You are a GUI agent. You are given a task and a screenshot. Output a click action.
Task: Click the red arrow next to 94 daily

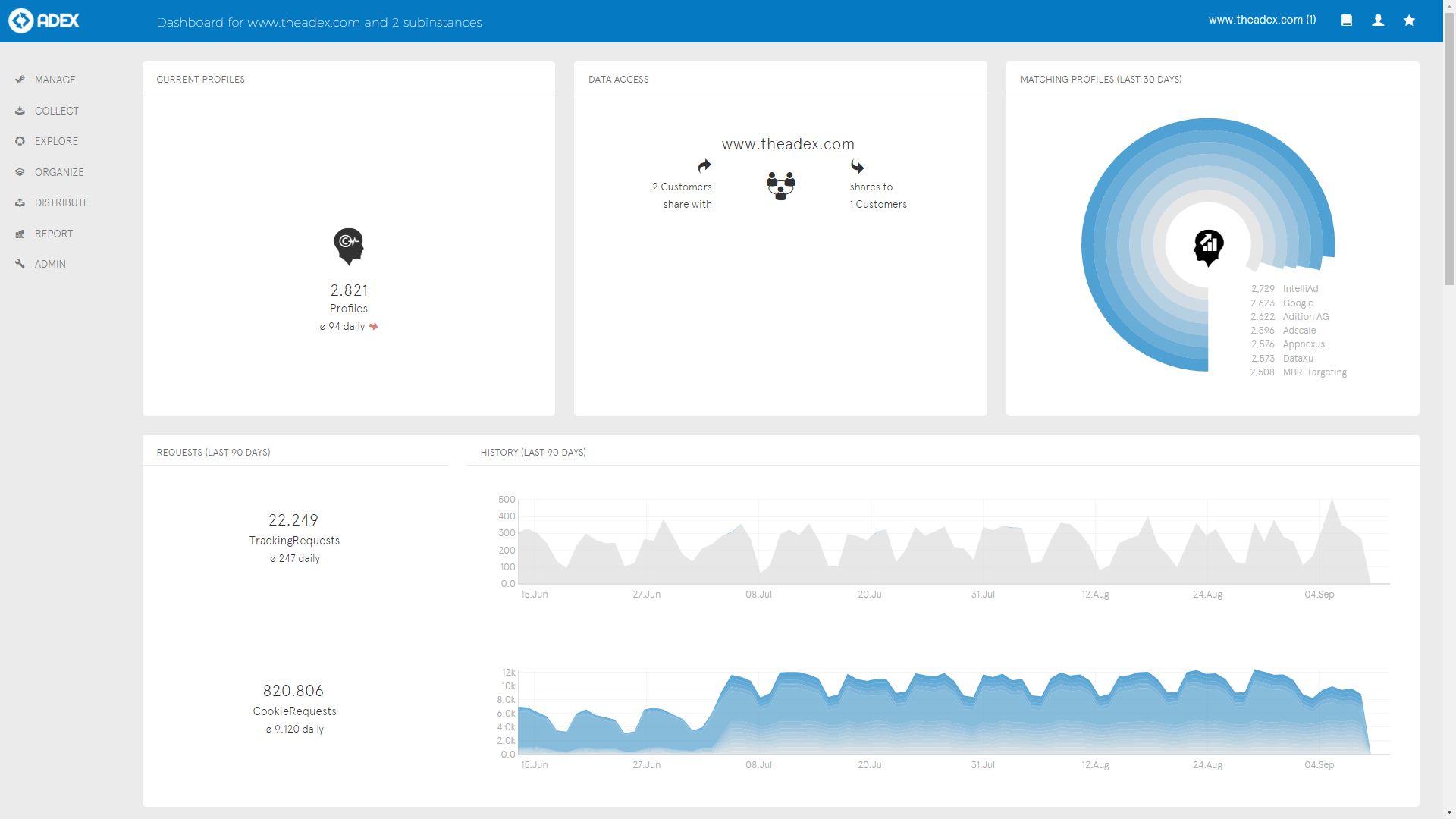[373, 327]
